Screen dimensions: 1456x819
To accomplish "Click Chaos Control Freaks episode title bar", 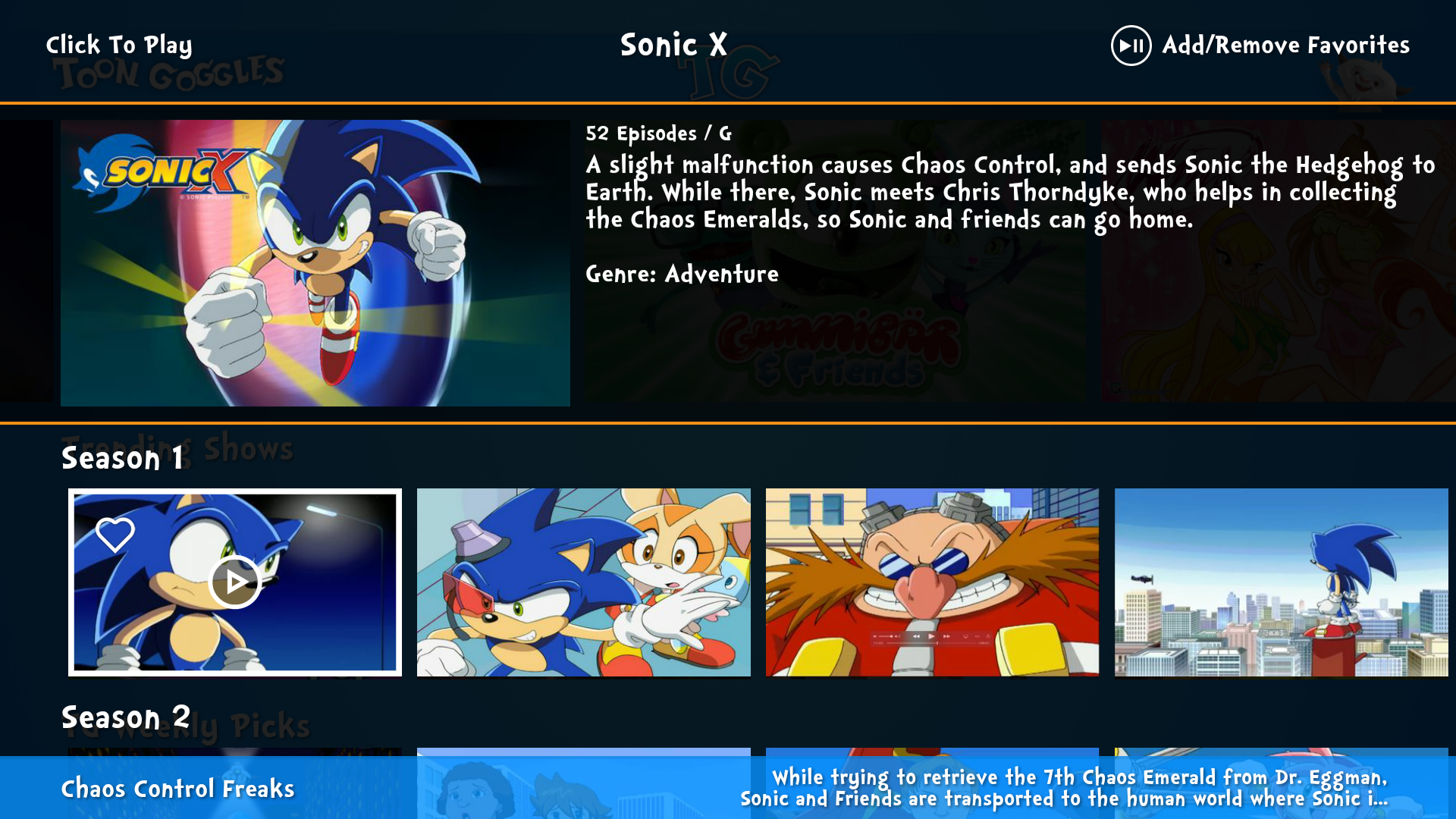I will tap(177, 789).
